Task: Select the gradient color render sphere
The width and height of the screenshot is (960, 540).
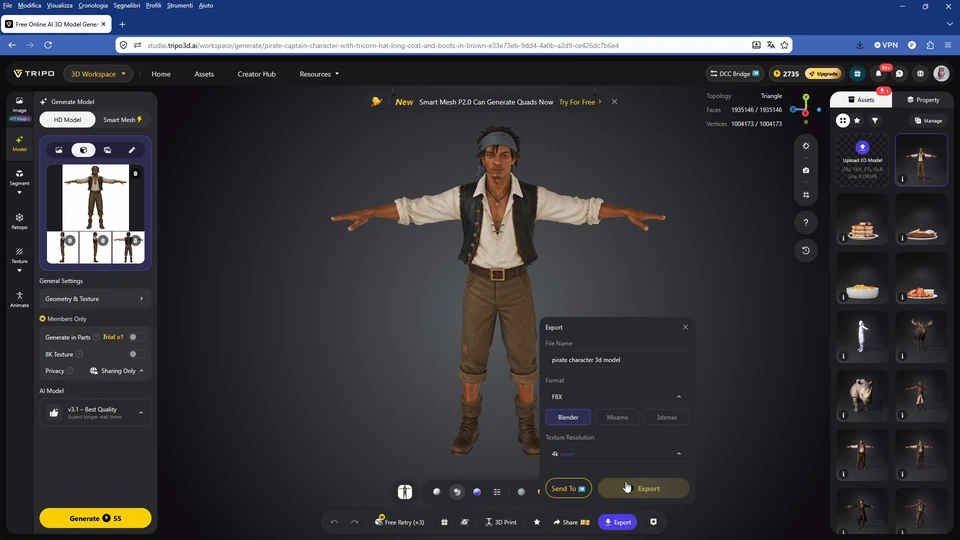Action: point(477,492)
